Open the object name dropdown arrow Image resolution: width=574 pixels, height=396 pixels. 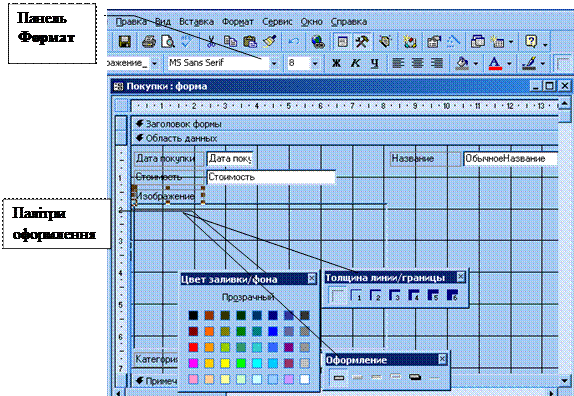pos(154,64)
